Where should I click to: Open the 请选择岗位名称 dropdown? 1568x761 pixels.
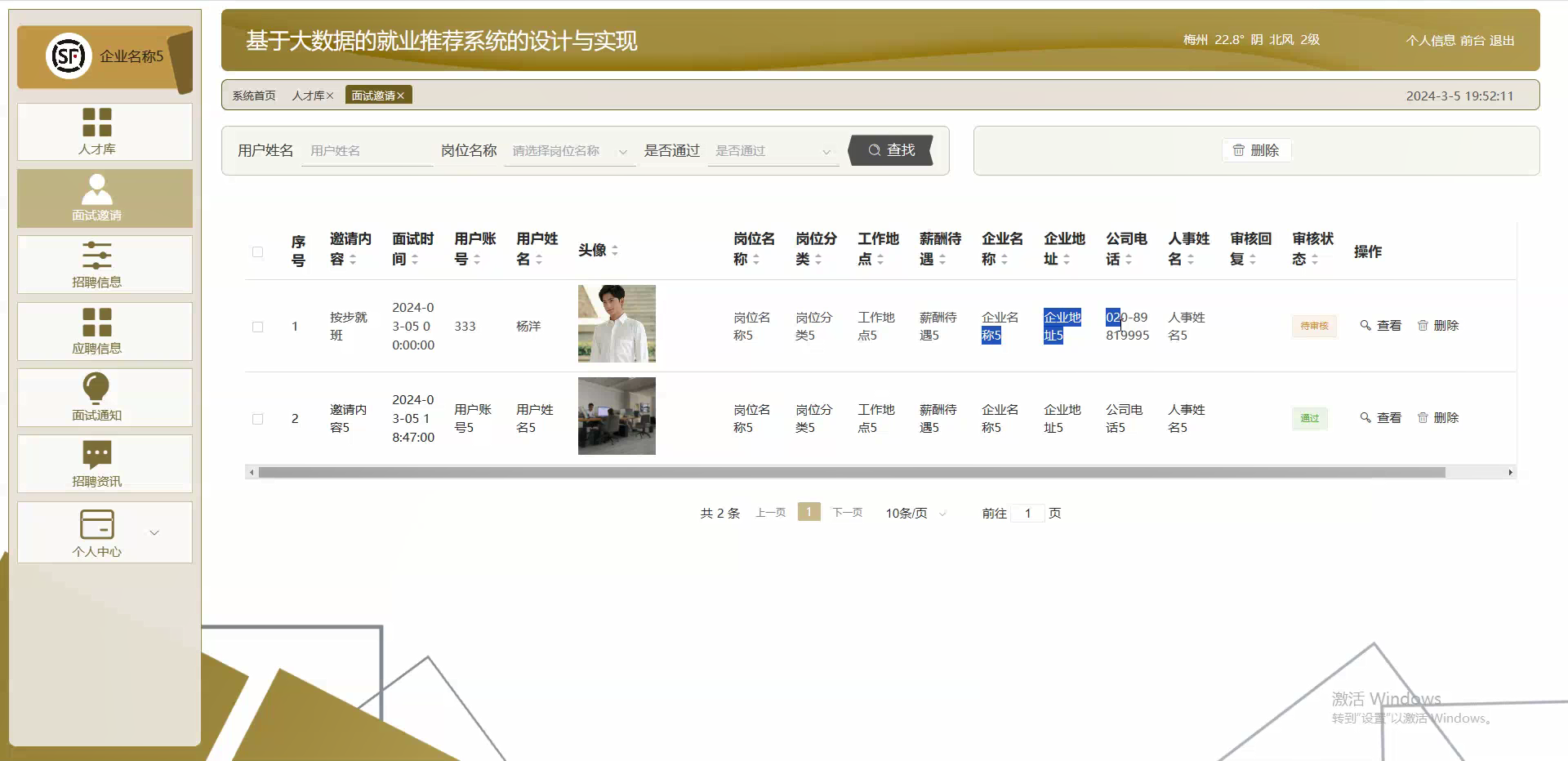point(569,150)
